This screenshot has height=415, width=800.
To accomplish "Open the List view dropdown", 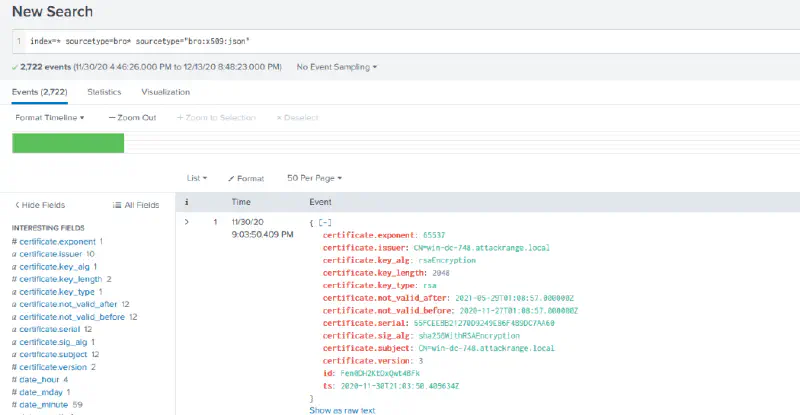I will 197,178.
